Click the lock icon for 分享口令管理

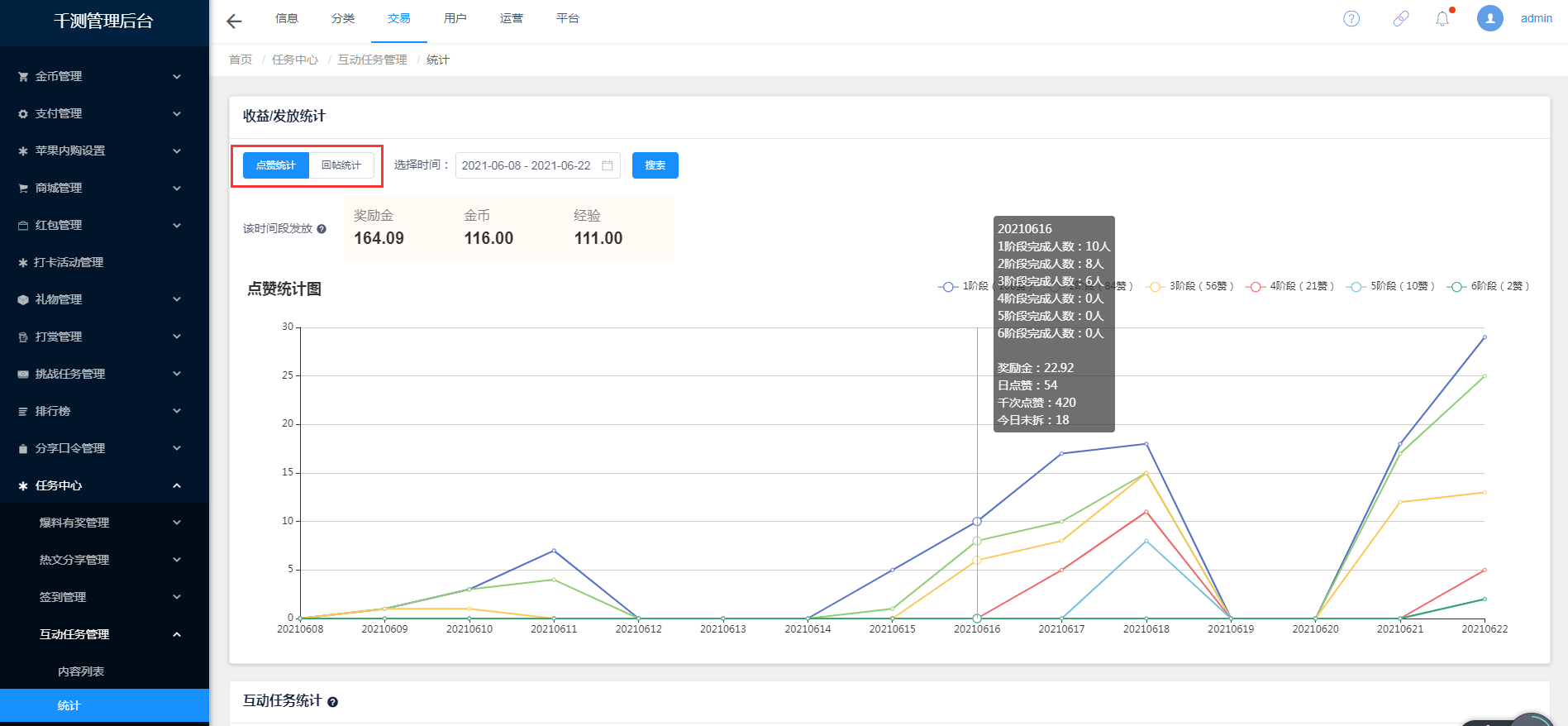(x=23, y=448)
